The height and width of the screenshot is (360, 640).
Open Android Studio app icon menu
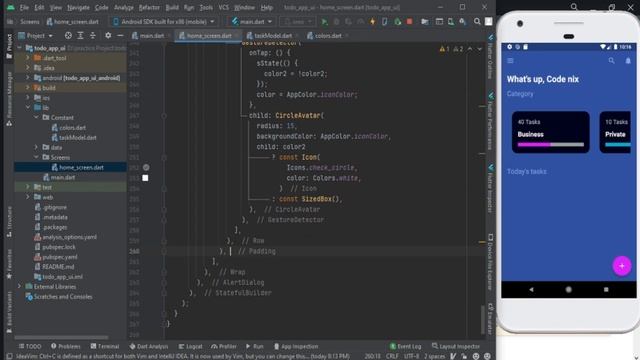11,7
